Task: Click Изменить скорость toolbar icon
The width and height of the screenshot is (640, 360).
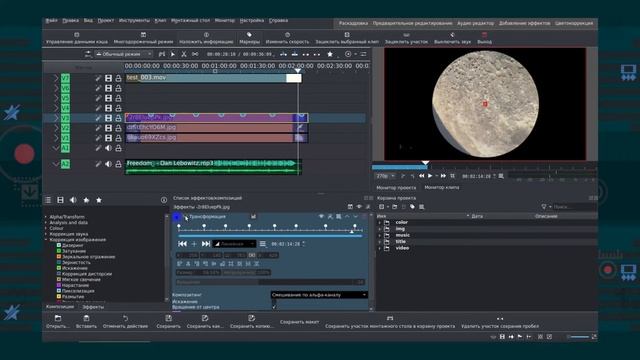Action: pyautogui.click(x=287, y=35)
